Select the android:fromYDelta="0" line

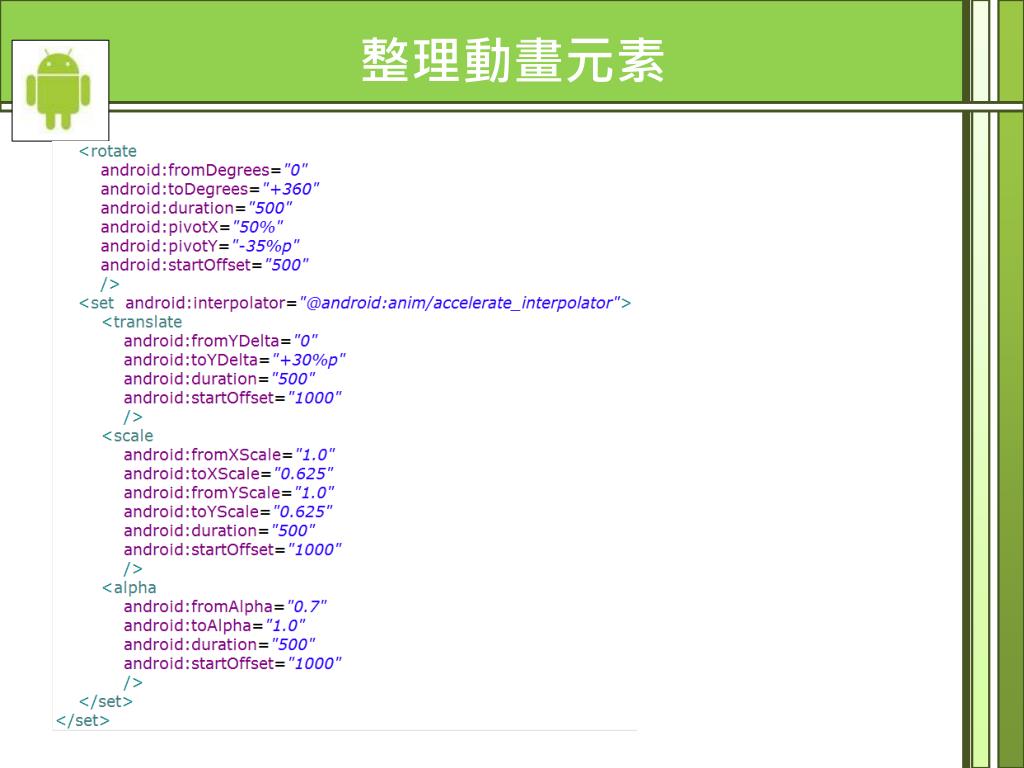tap(221, 341)
